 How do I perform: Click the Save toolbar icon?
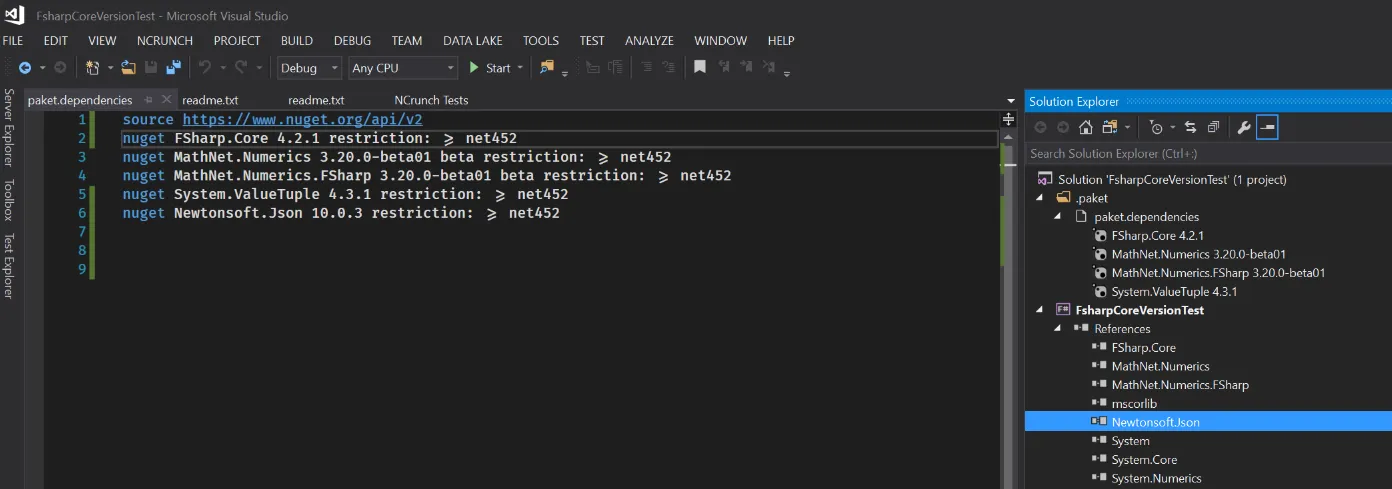pyautogui.click(x=151, y=68)
